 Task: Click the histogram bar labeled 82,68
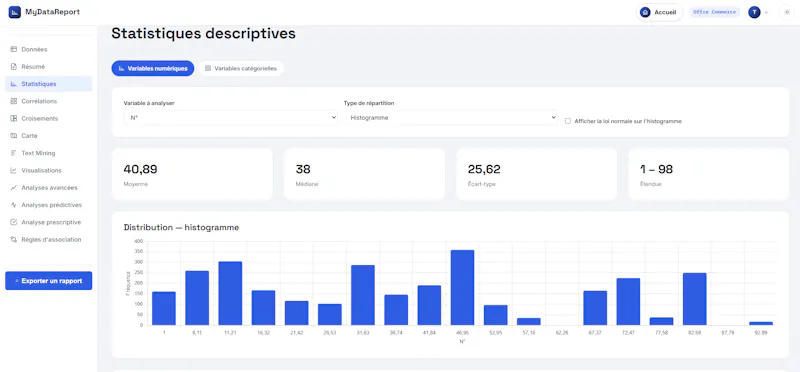click(x=695, y=299)
